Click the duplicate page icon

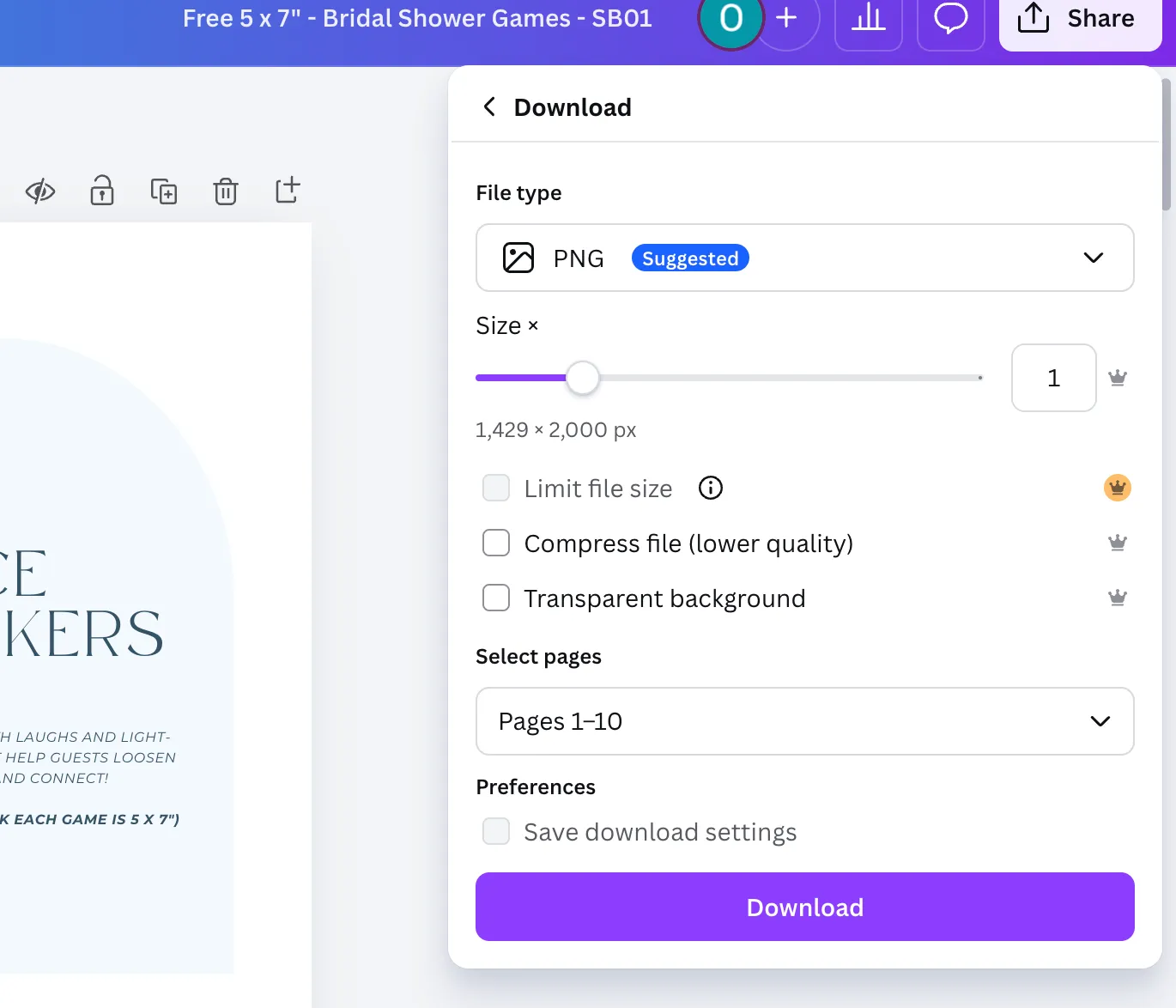coord(164,191)
